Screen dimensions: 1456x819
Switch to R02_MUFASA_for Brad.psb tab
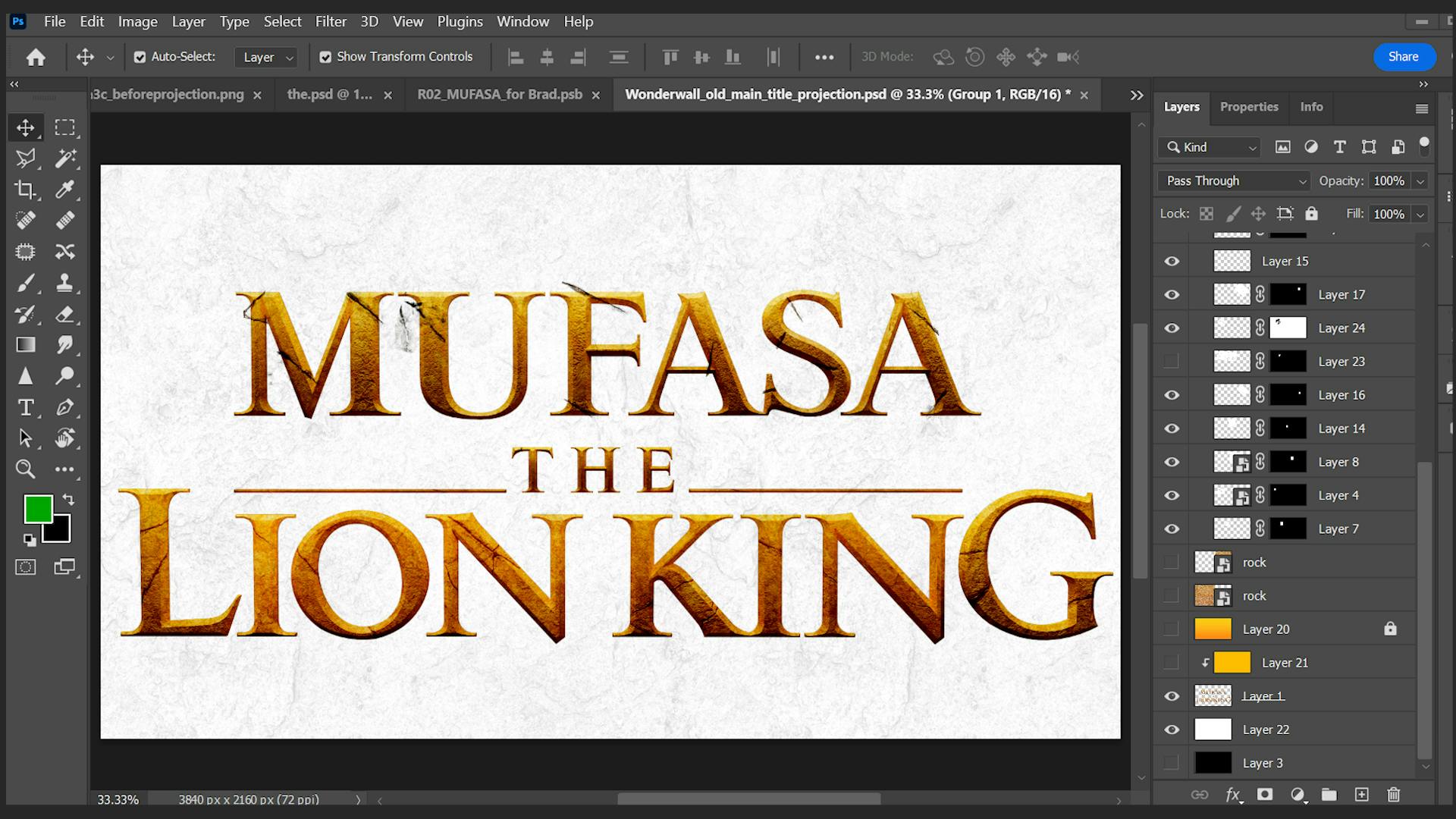(x=500, y=95)
